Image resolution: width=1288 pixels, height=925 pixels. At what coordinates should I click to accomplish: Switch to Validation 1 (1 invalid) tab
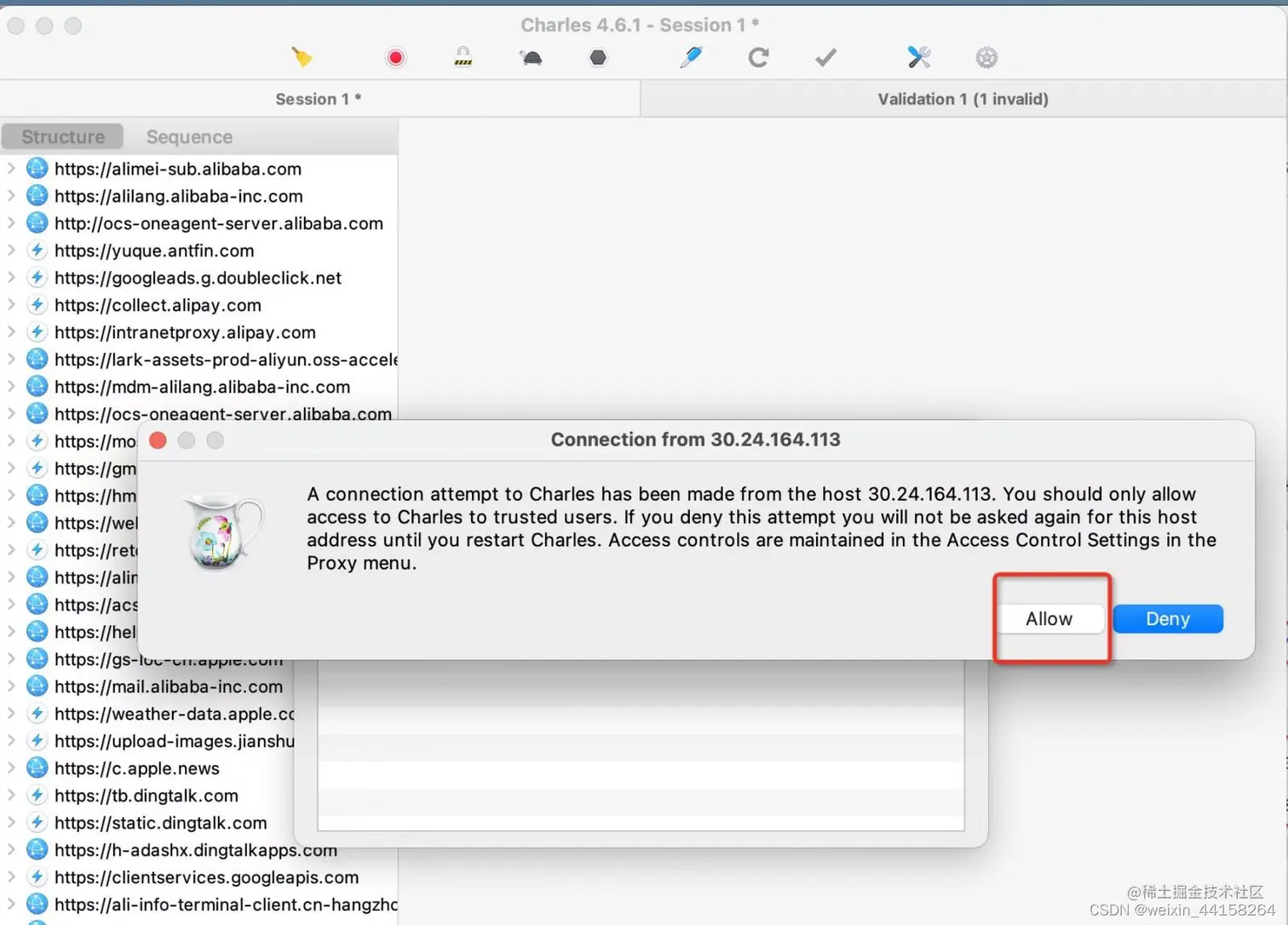pos(963,99)
